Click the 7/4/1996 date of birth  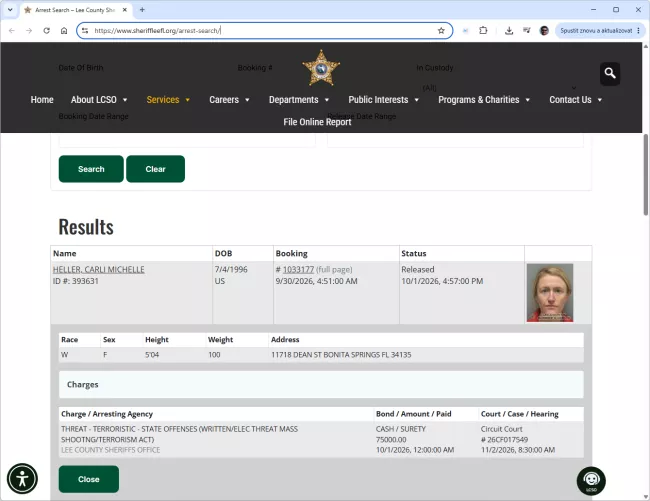click(231, 270)
